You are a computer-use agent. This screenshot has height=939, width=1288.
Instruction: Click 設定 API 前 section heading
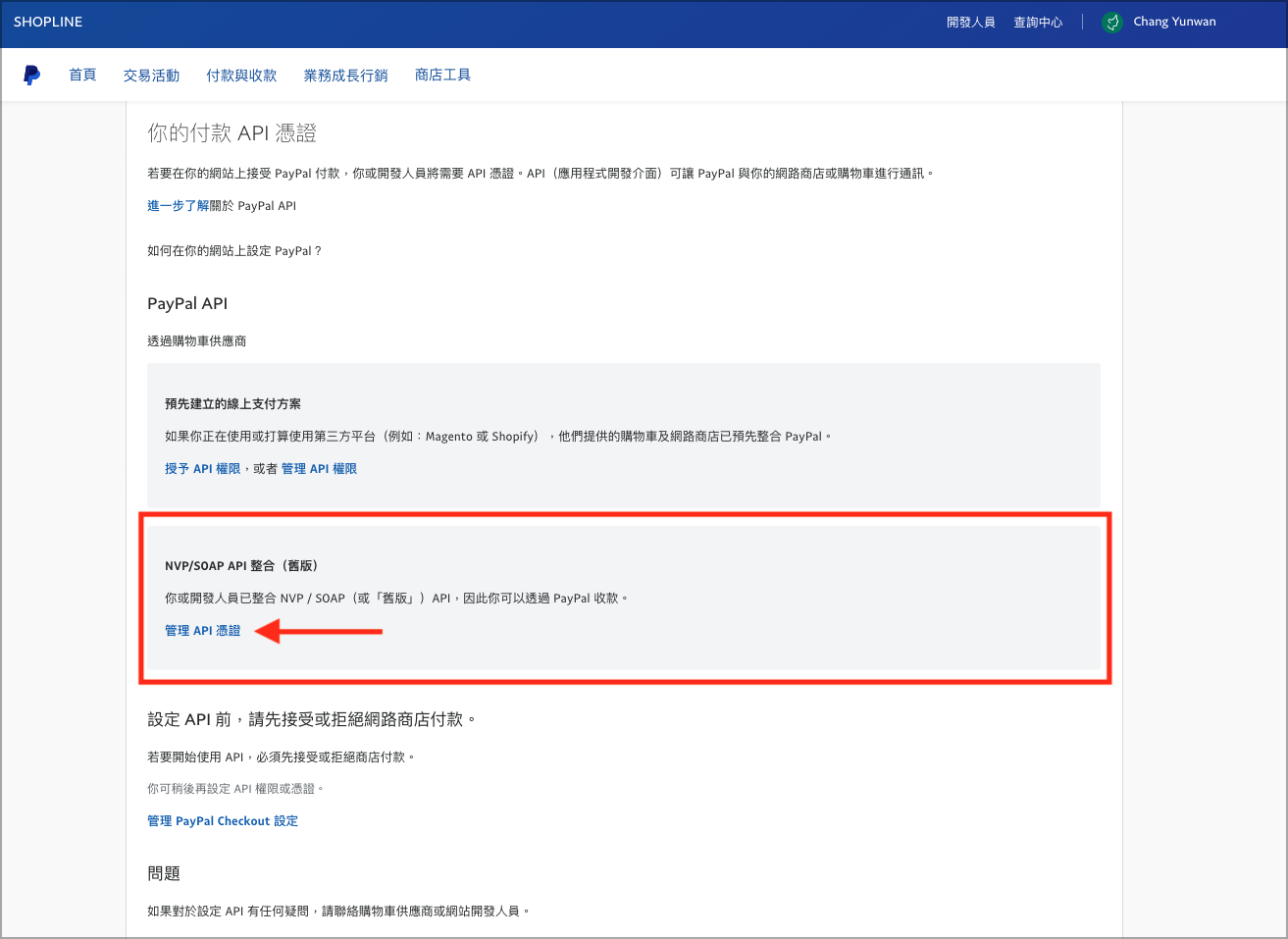pos(312,719)
